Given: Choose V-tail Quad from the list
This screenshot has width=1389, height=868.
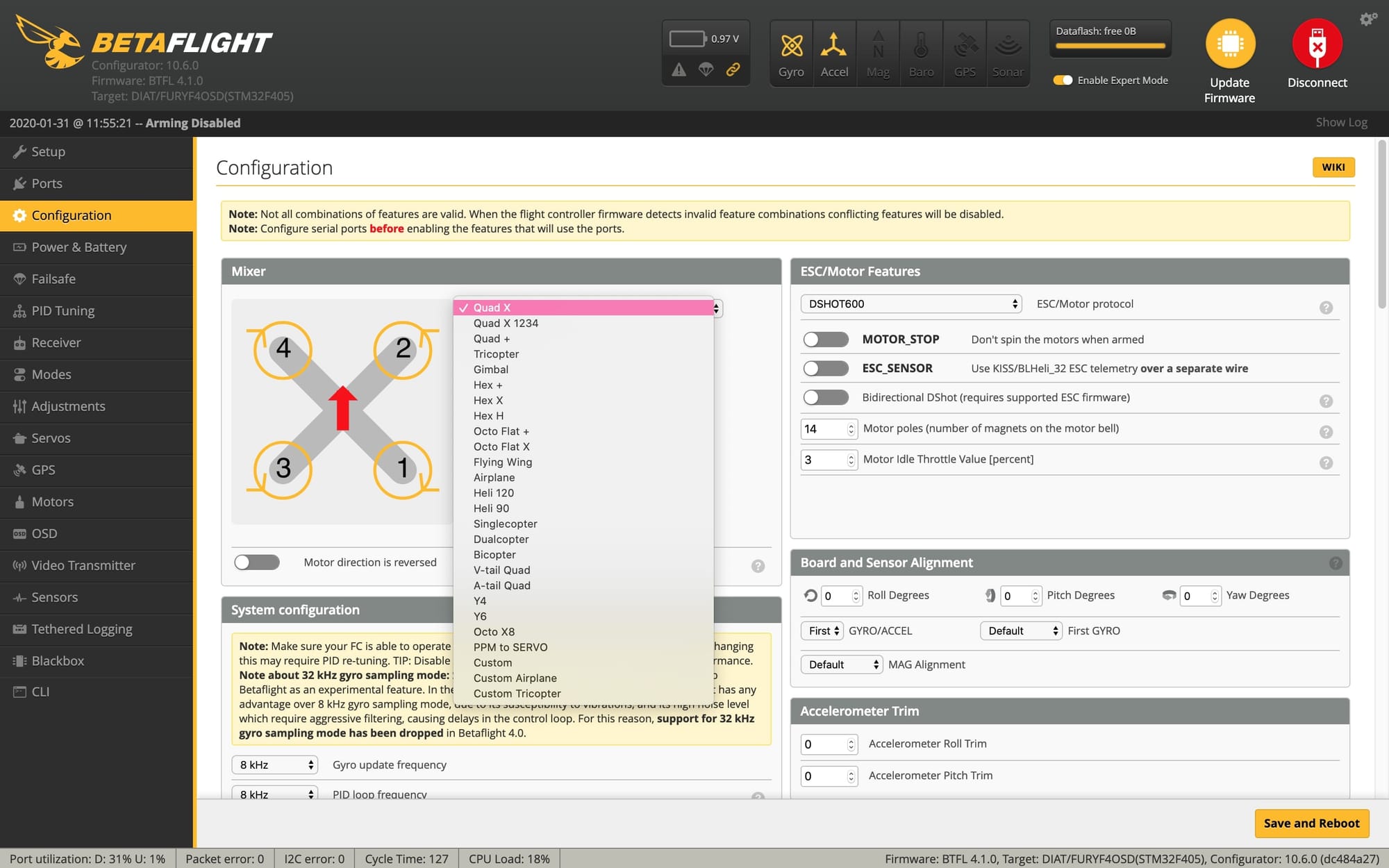Looking at the screenshot, I should (583, 570).
